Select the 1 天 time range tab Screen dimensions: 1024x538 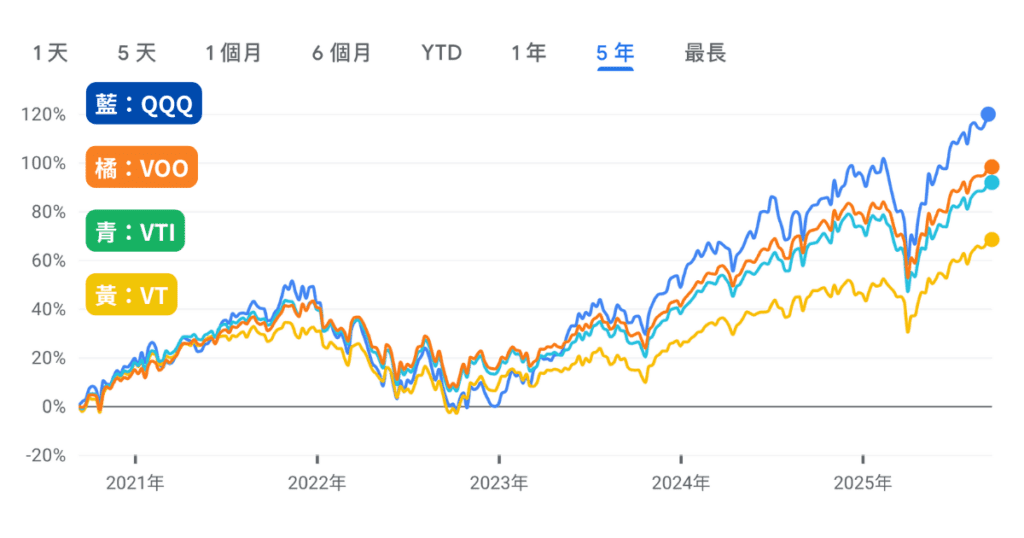click(51, 53)
